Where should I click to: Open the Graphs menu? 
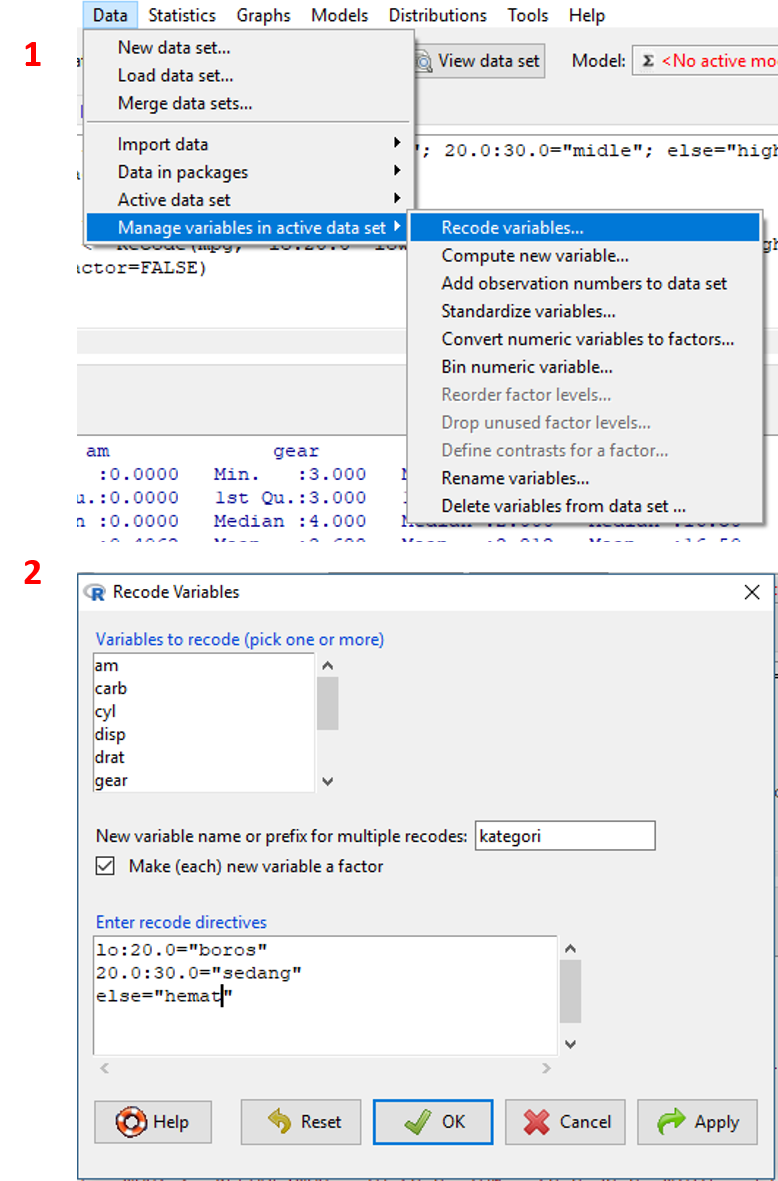[x=263, y=15]
